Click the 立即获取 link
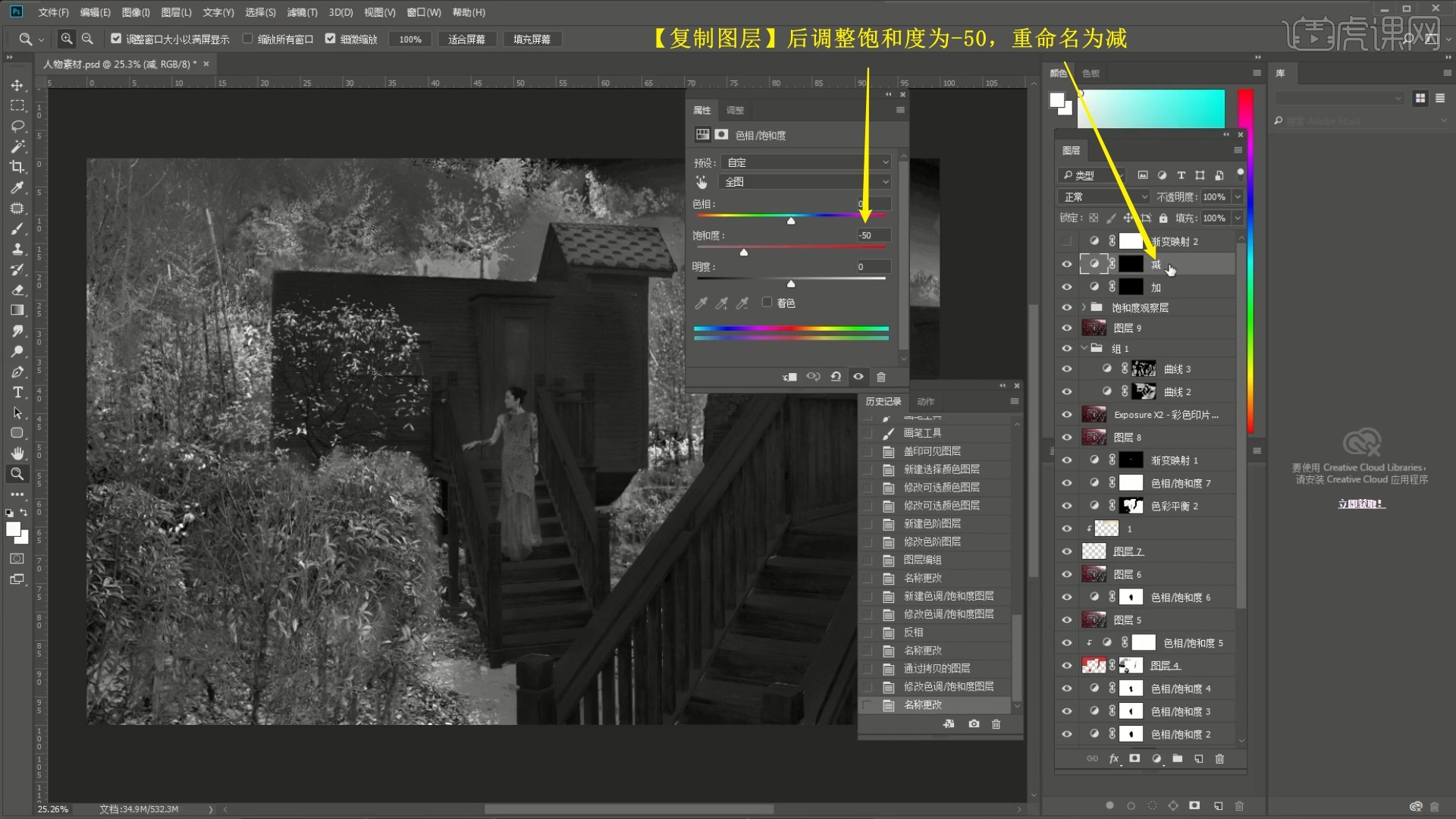1456x819 pixels. tap(1360, 504)
